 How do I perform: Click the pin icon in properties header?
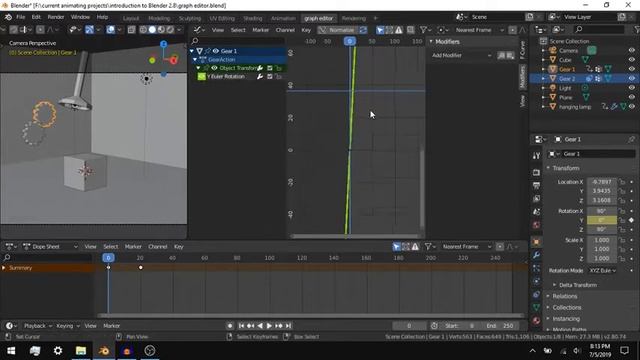click(x=631, y=139)
